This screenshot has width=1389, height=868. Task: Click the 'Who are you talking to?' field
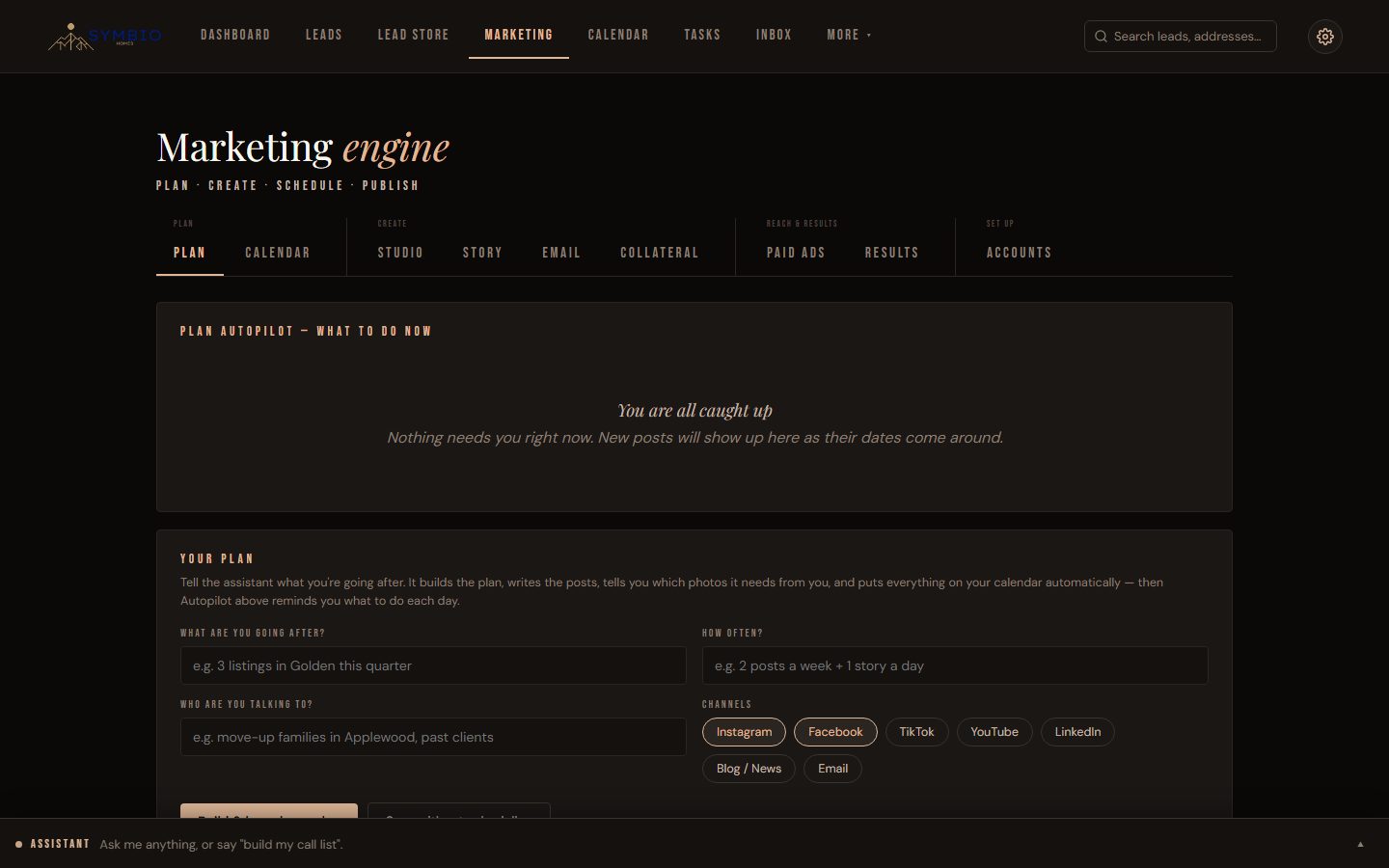pos(433,737)
